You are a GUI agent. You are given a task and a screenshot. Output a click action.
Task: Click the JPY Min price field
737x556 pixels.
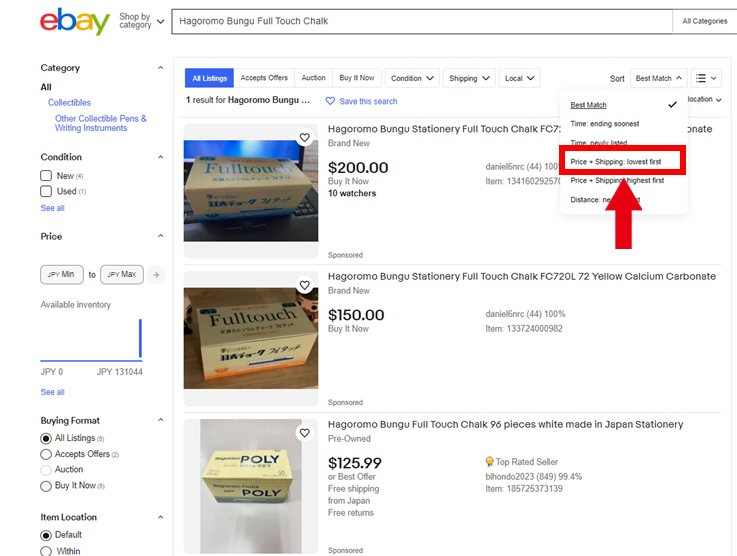tap(62, 274)
